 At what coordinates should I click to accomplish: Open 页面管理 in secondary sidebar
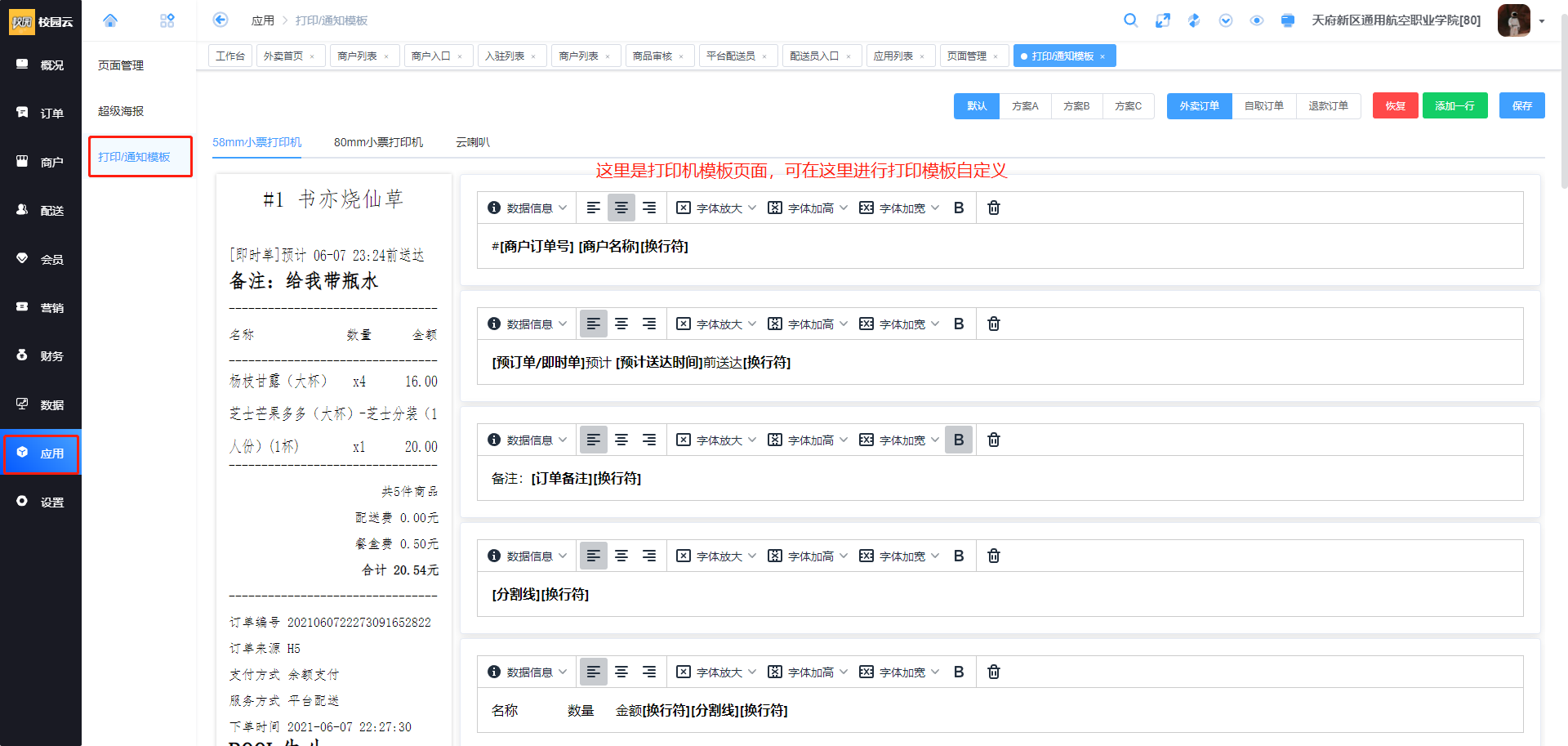121,65
